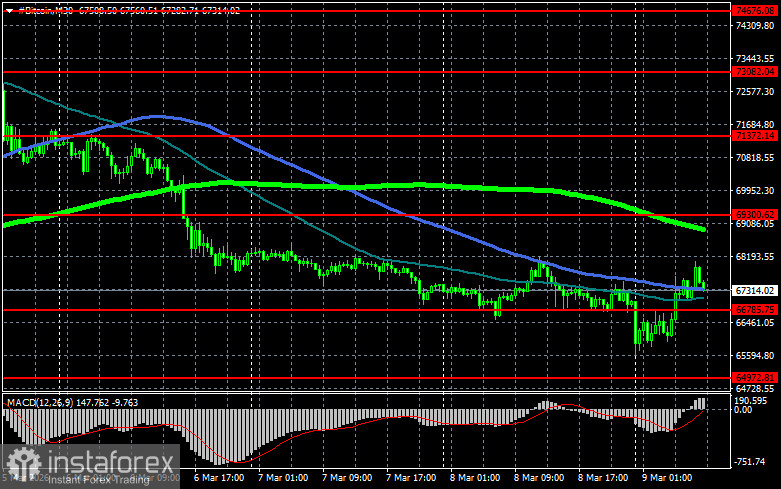Click the 71684.80 price scale value
This screenshot has width=781, height=489.
755,124
